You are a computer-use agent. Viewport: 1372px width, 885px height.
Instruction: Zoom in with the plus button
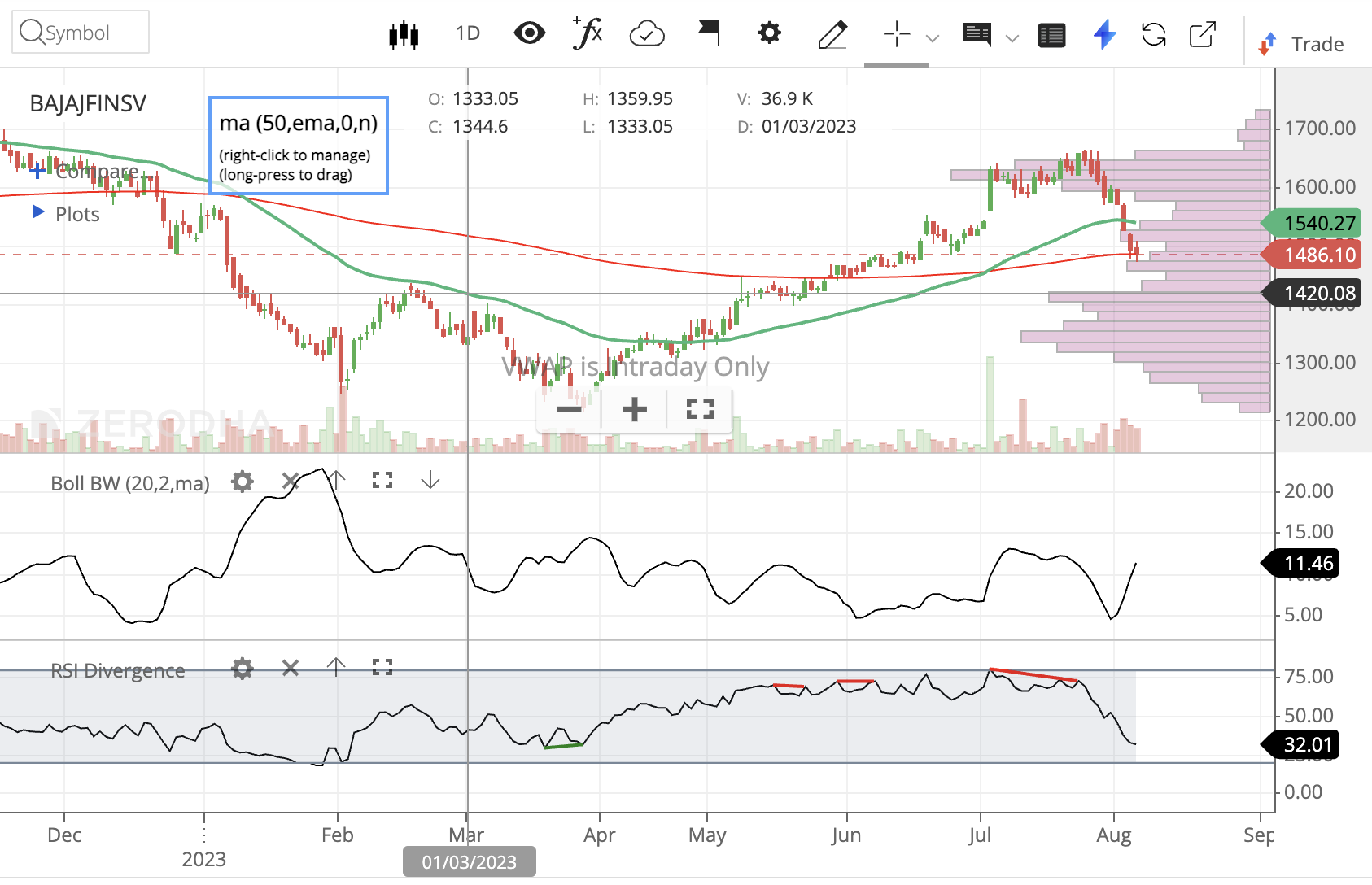[x=635, y=408]
